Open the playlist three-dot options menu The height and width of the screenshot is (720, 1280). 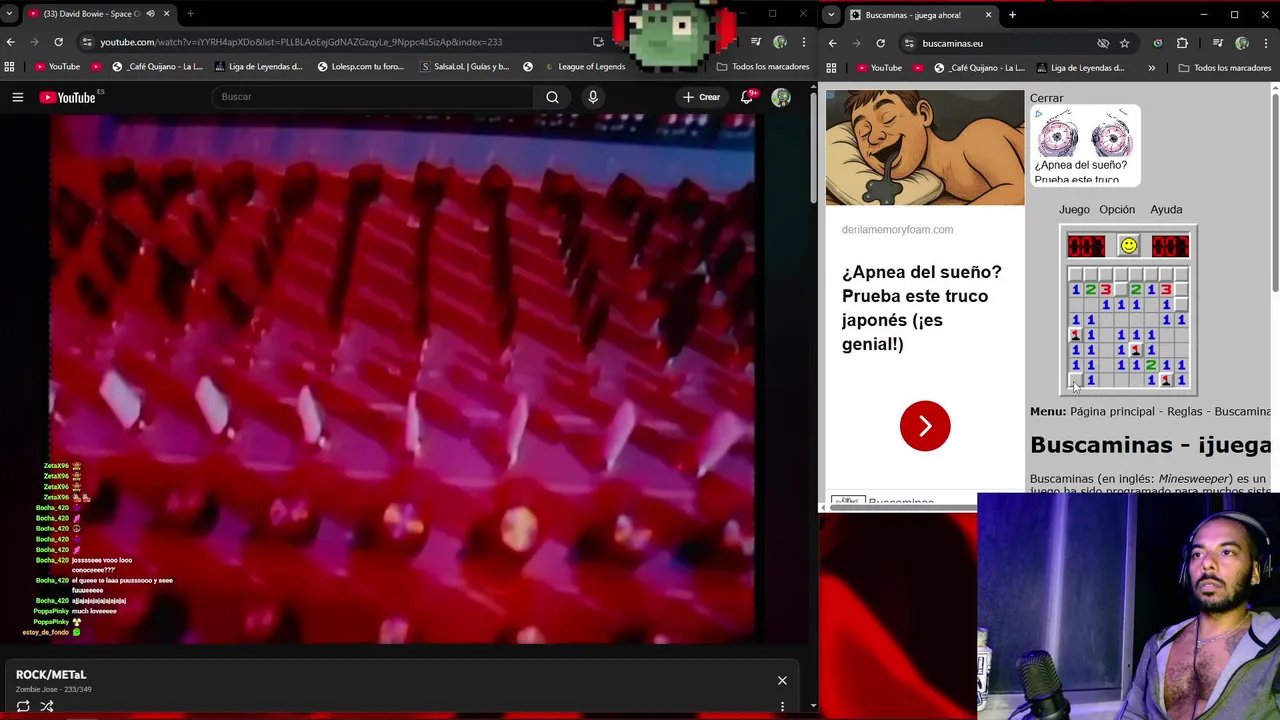tap(782, 706)
